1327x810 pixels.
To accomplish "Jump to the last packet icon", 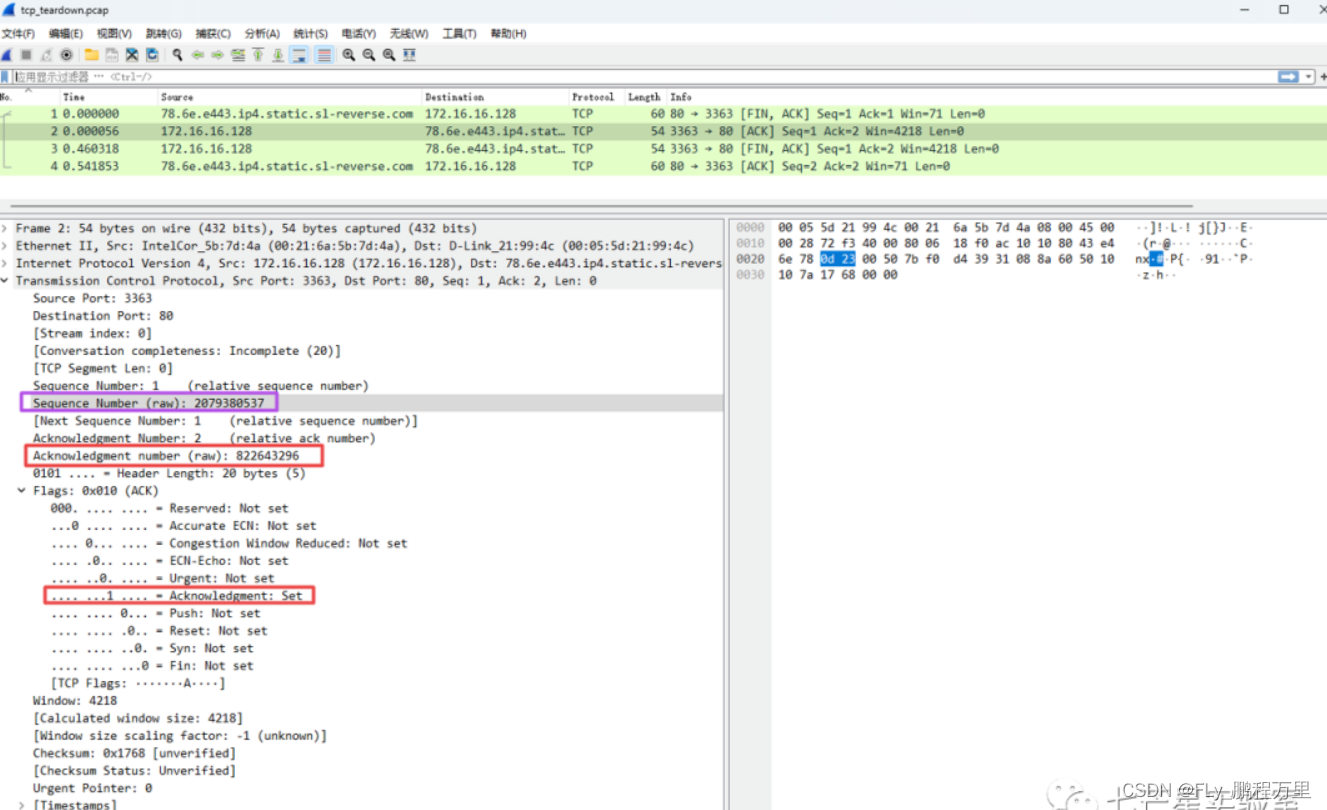I will pos(278,55).
